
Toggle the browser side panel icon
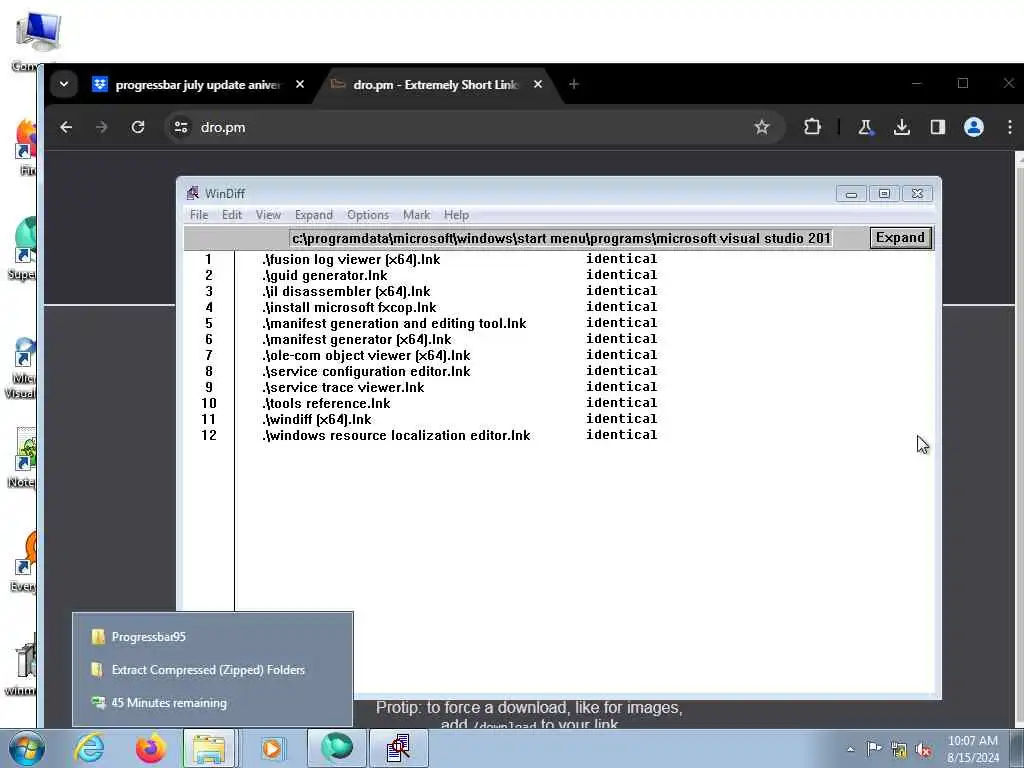tap(938, 127)
